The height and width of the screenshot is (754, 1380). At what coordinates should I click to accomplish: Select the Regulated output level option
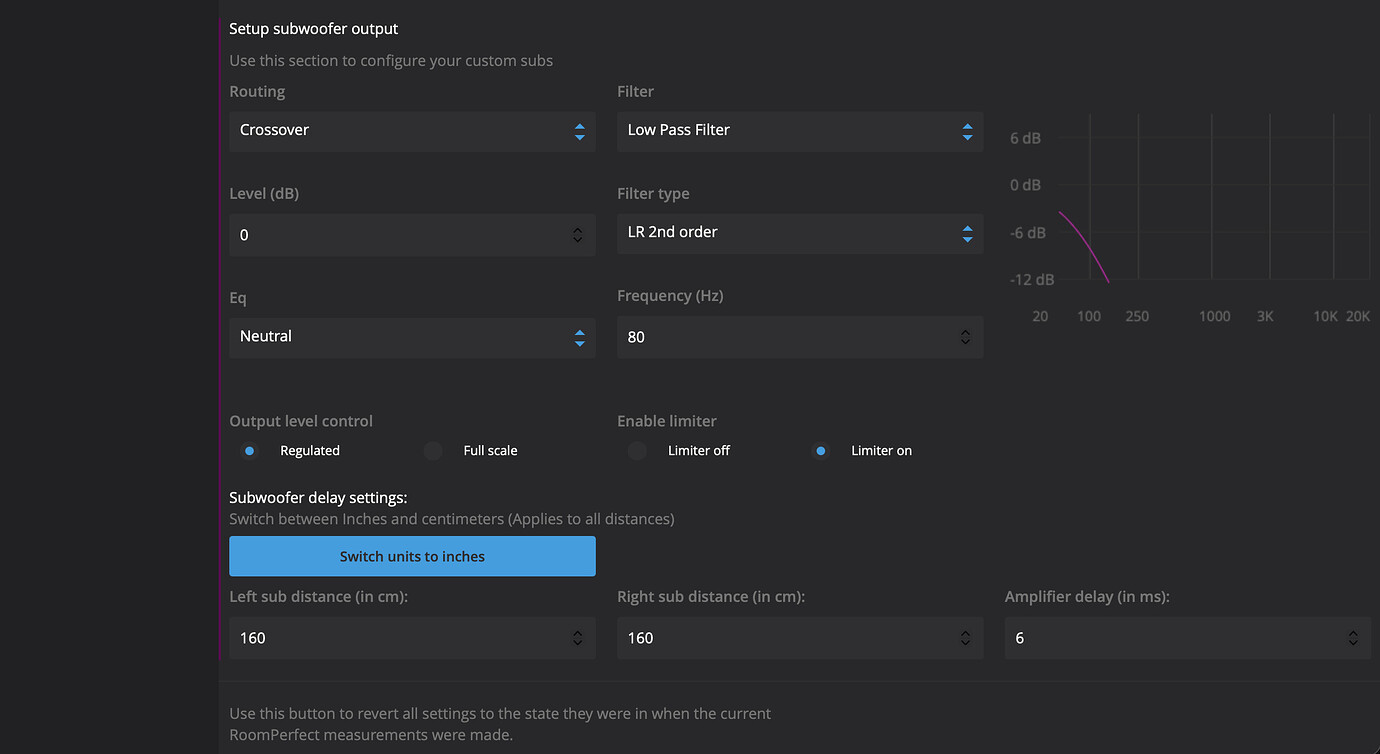(250, 451)
